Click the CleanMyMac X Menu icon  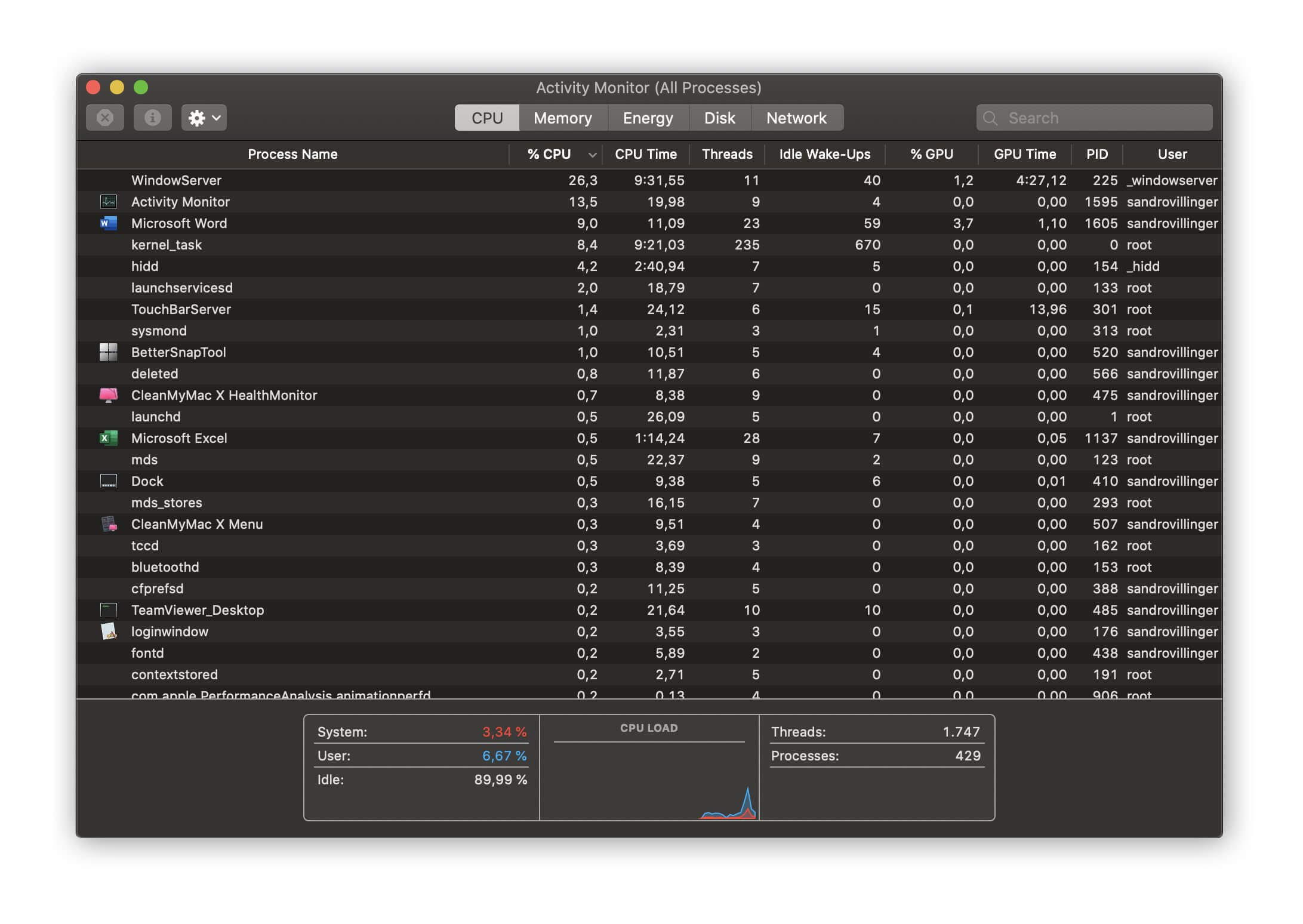(109, 524)
